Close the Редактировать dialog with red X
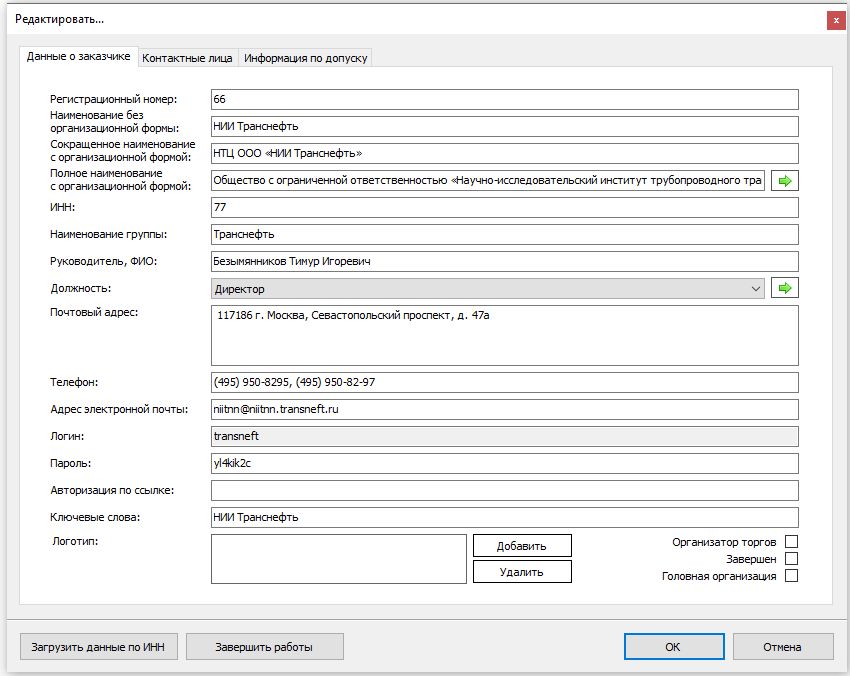Image resolution: width=850 pixels, height=676 pixels. (x=836, y=20)
